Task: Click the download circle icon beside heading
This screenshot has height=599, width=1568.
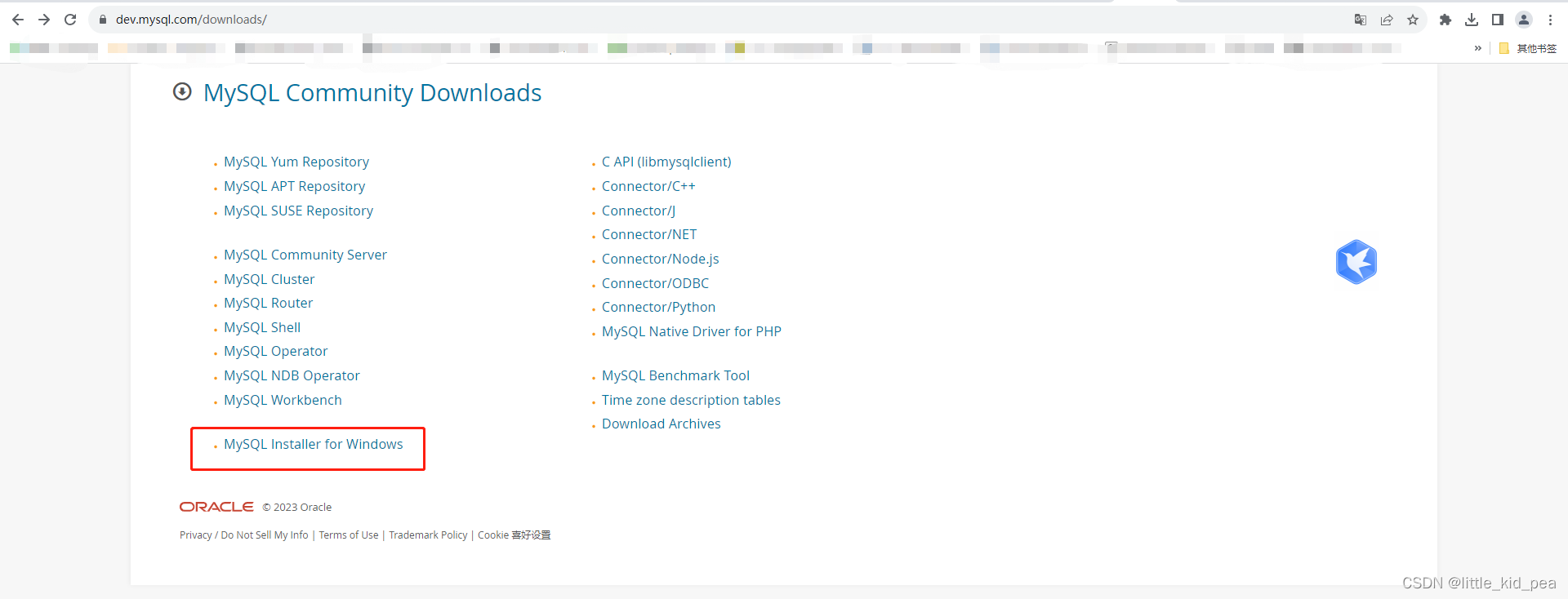Action: [x=182, y=91]
